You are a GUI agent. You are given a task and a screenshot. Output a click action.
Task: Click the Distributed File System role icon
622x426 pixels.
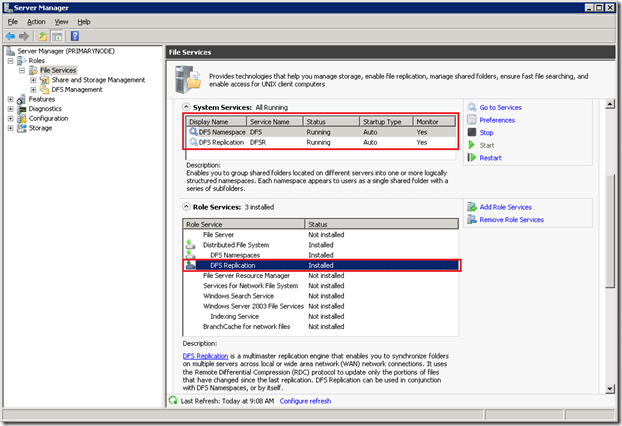pyautogui.click(x=191, y=245)
